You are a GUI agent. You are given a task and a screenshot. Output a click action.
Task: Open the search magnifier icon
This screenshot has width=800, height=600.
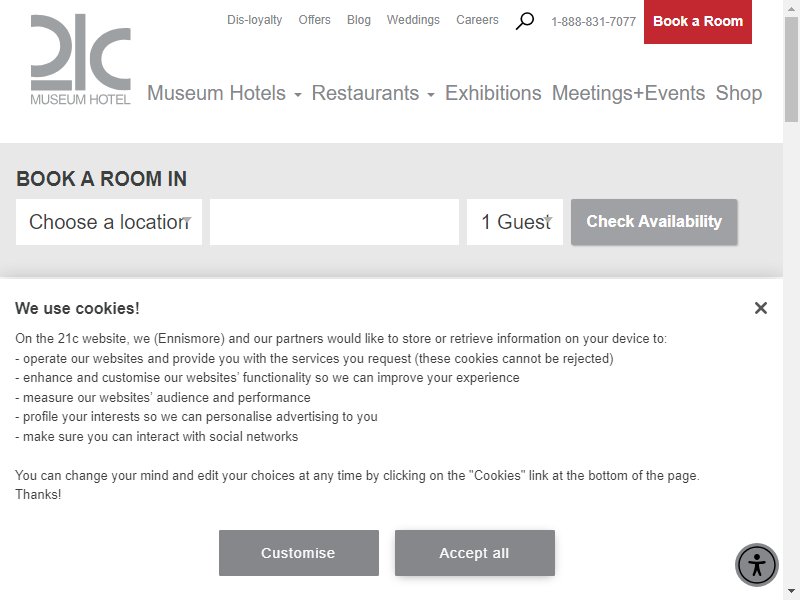click(x=524, y=21)
